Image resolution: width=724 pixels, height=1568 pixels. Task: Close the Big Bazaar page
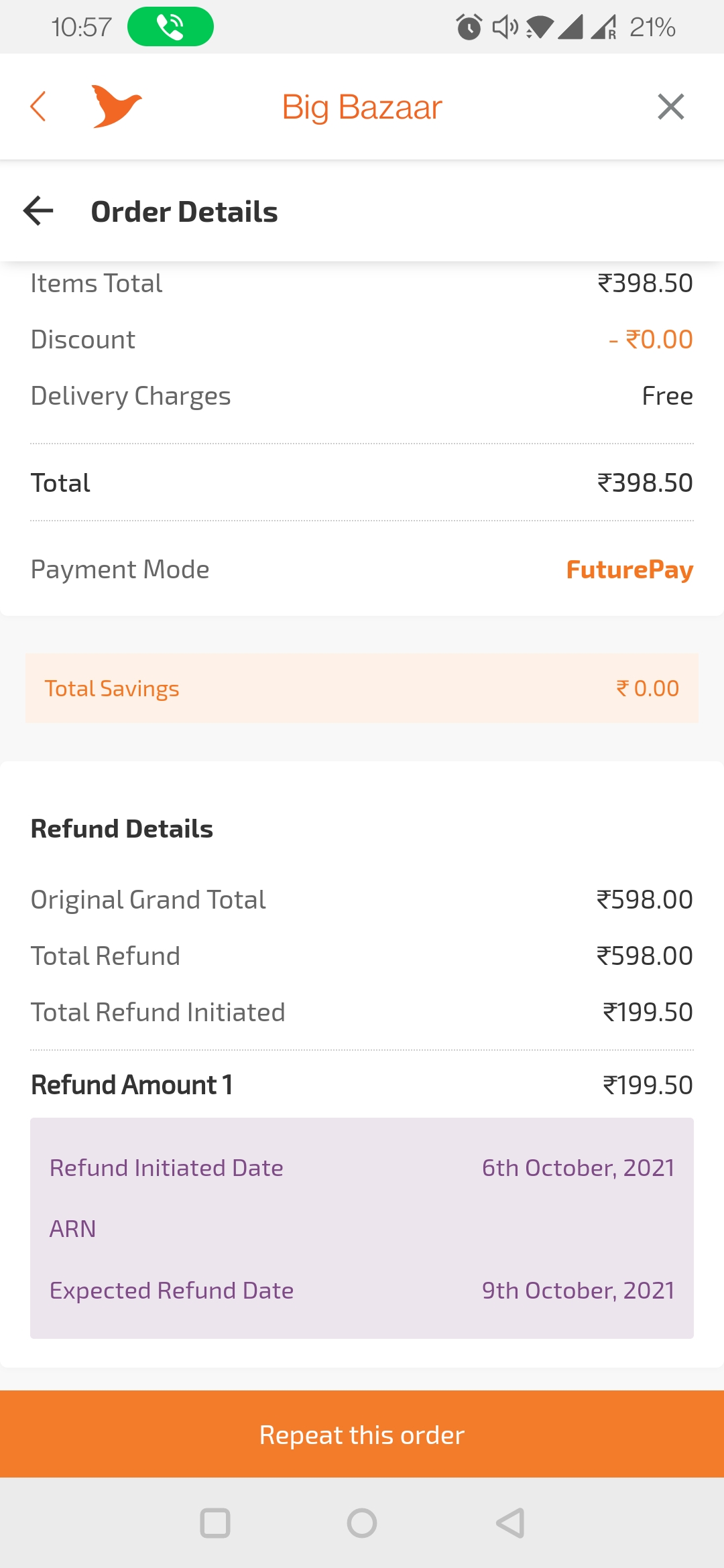click(670, 107)
